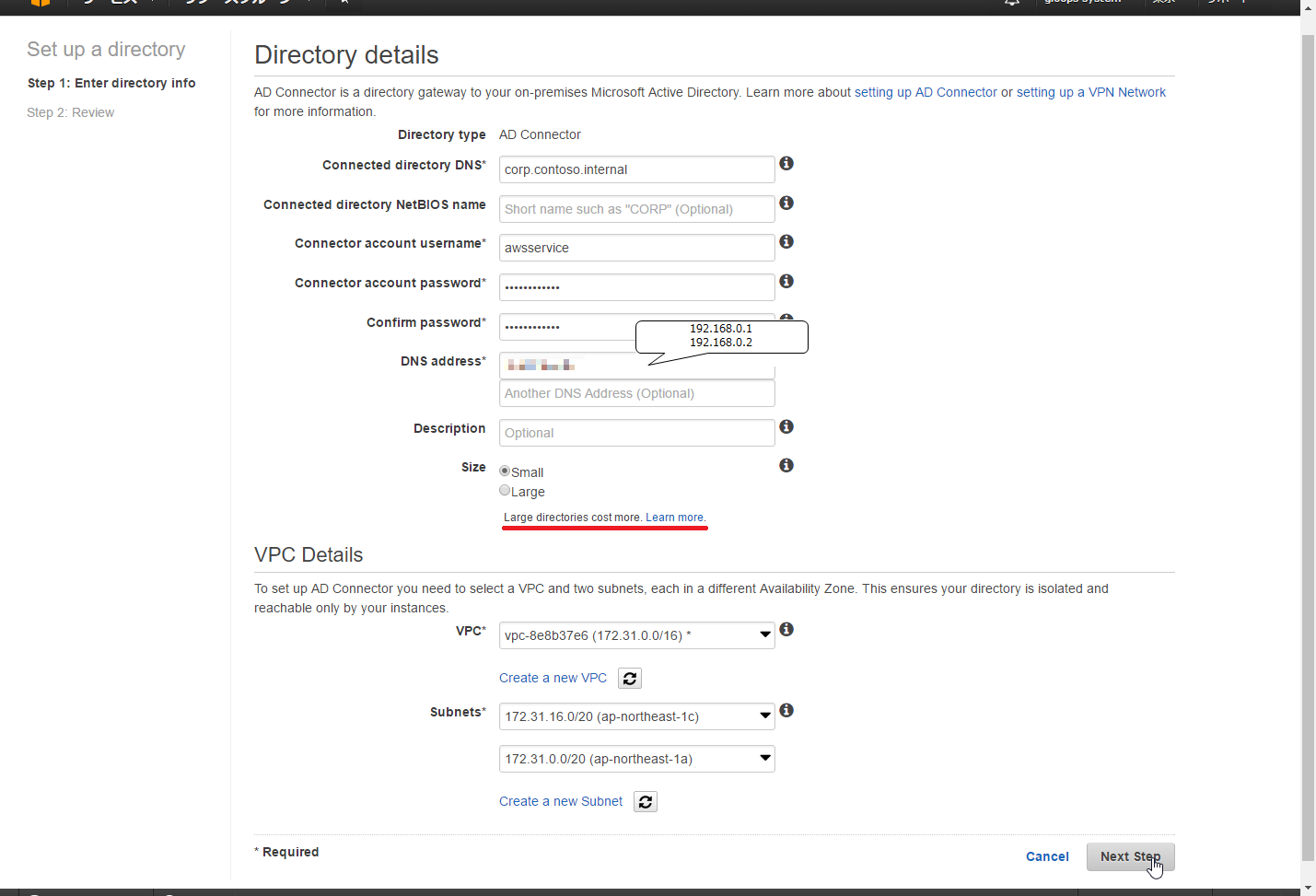Click the Set up a directory title

106,50
